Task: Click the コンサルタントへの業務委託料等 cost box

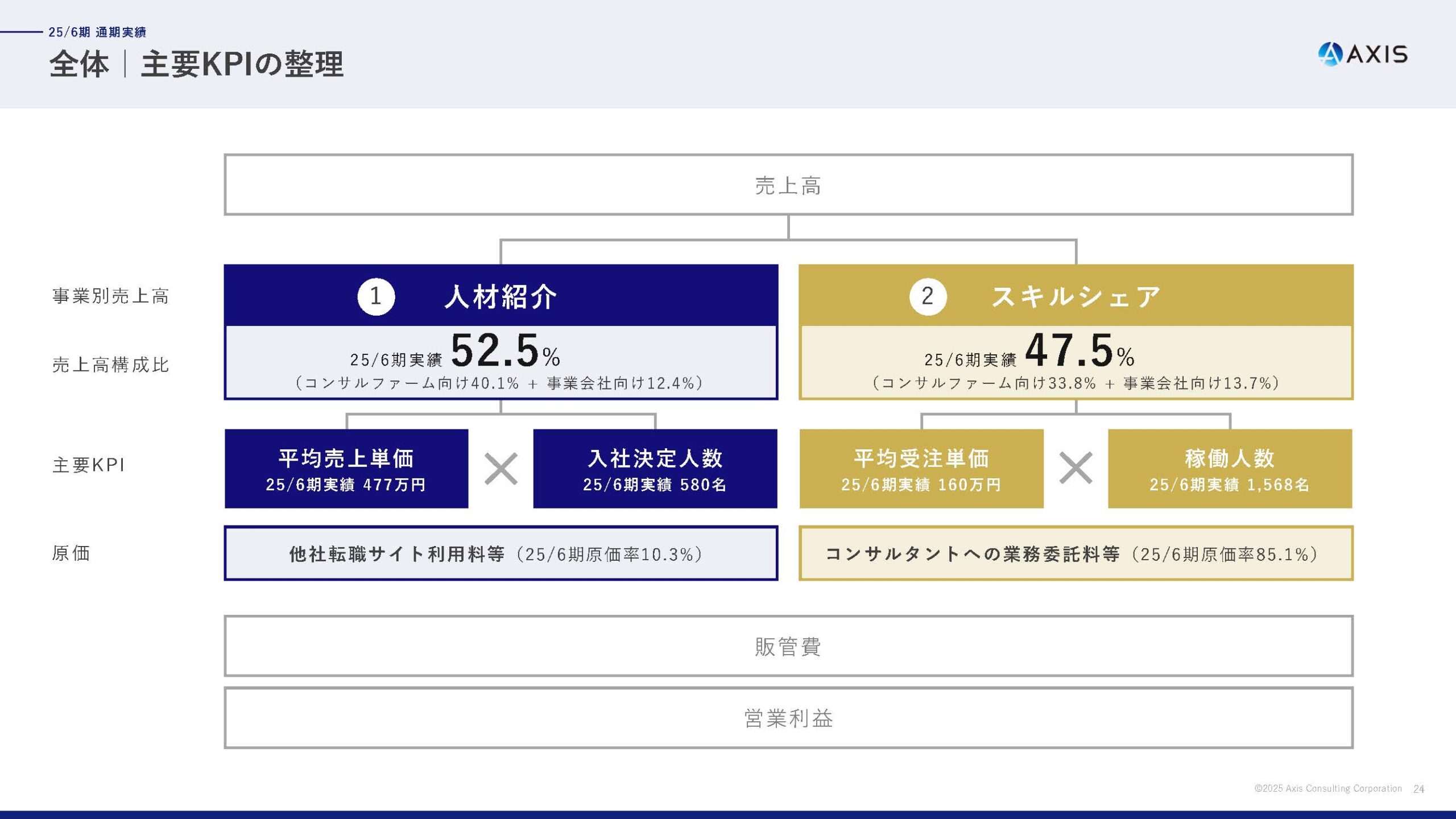Action: [x=1076, y=553]
